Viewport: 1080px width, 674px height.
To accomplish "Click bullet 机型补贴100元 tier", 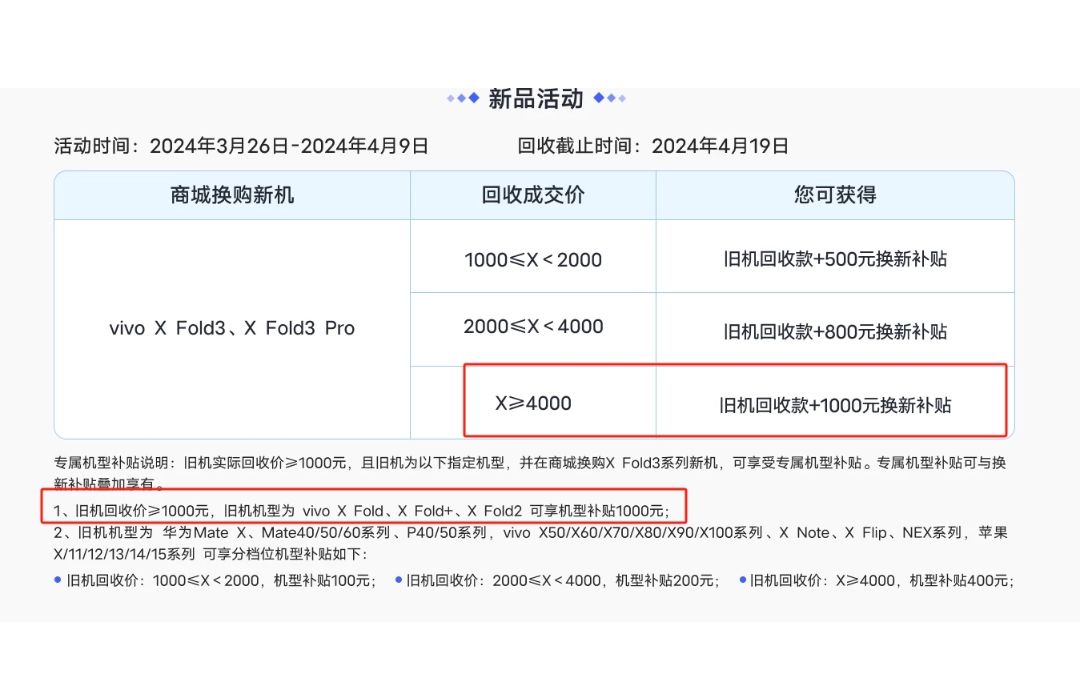I will [x=216, y=581].
